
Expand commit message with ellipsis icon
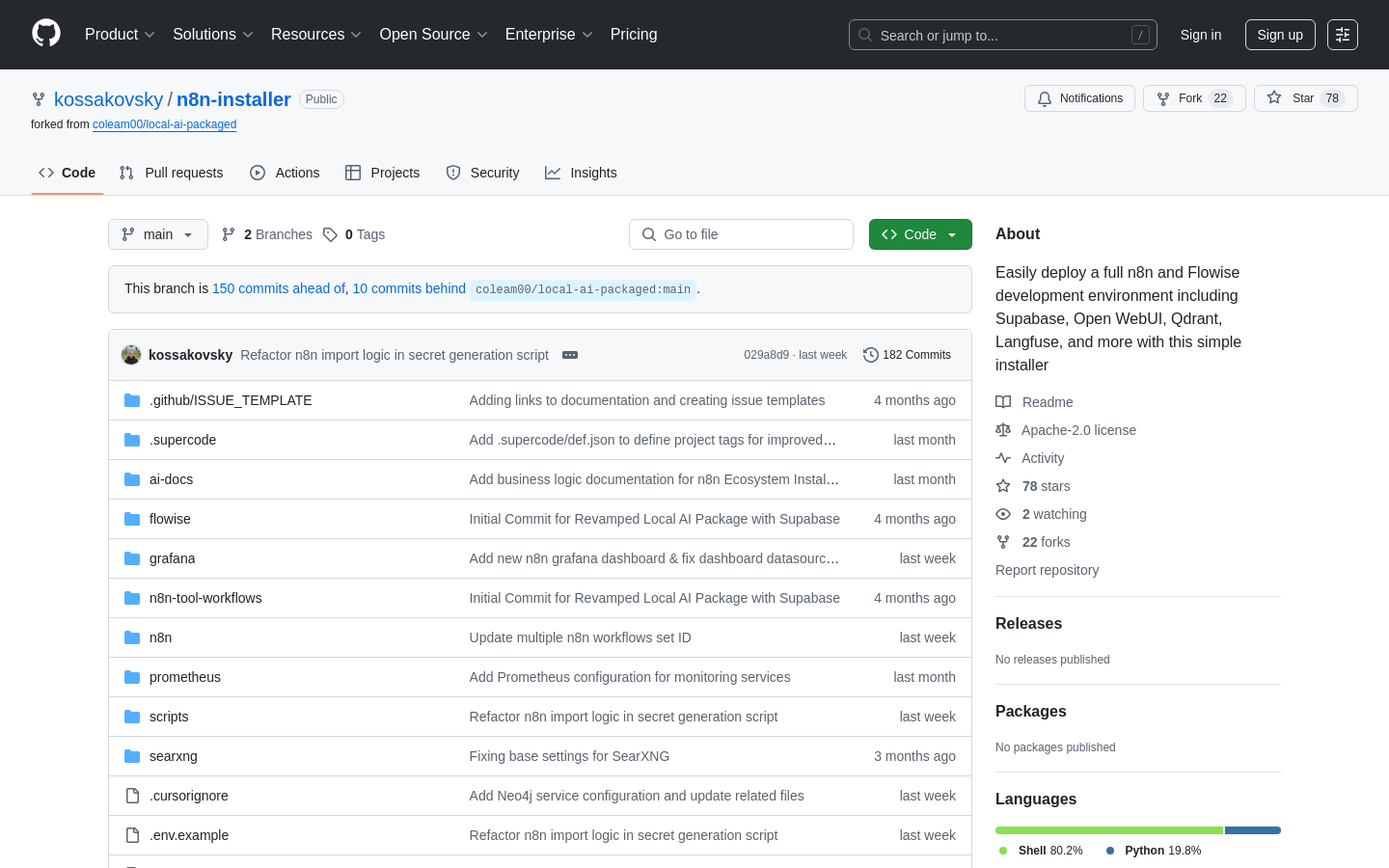click(x=570, y=355)
